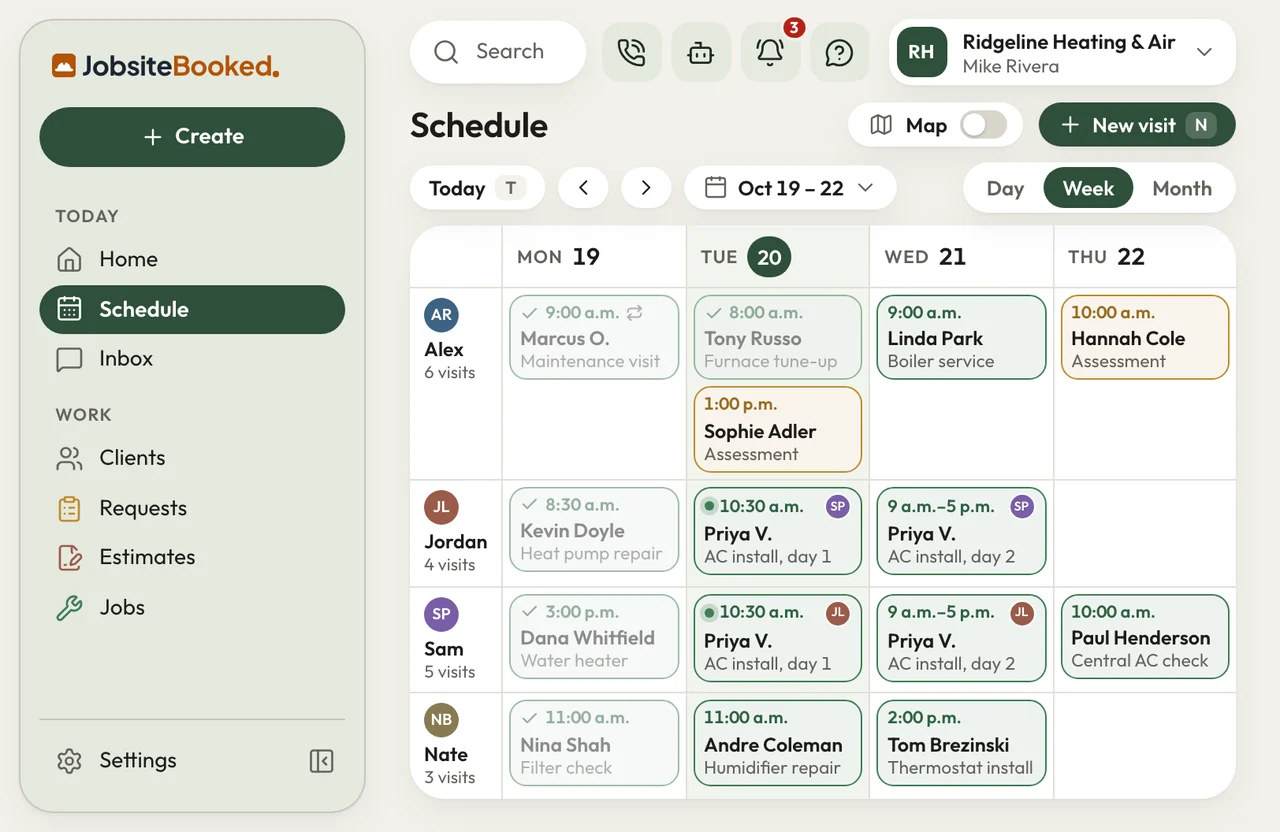
Task: Open Estimates in sidebar
Action: (x=192, y=558)
